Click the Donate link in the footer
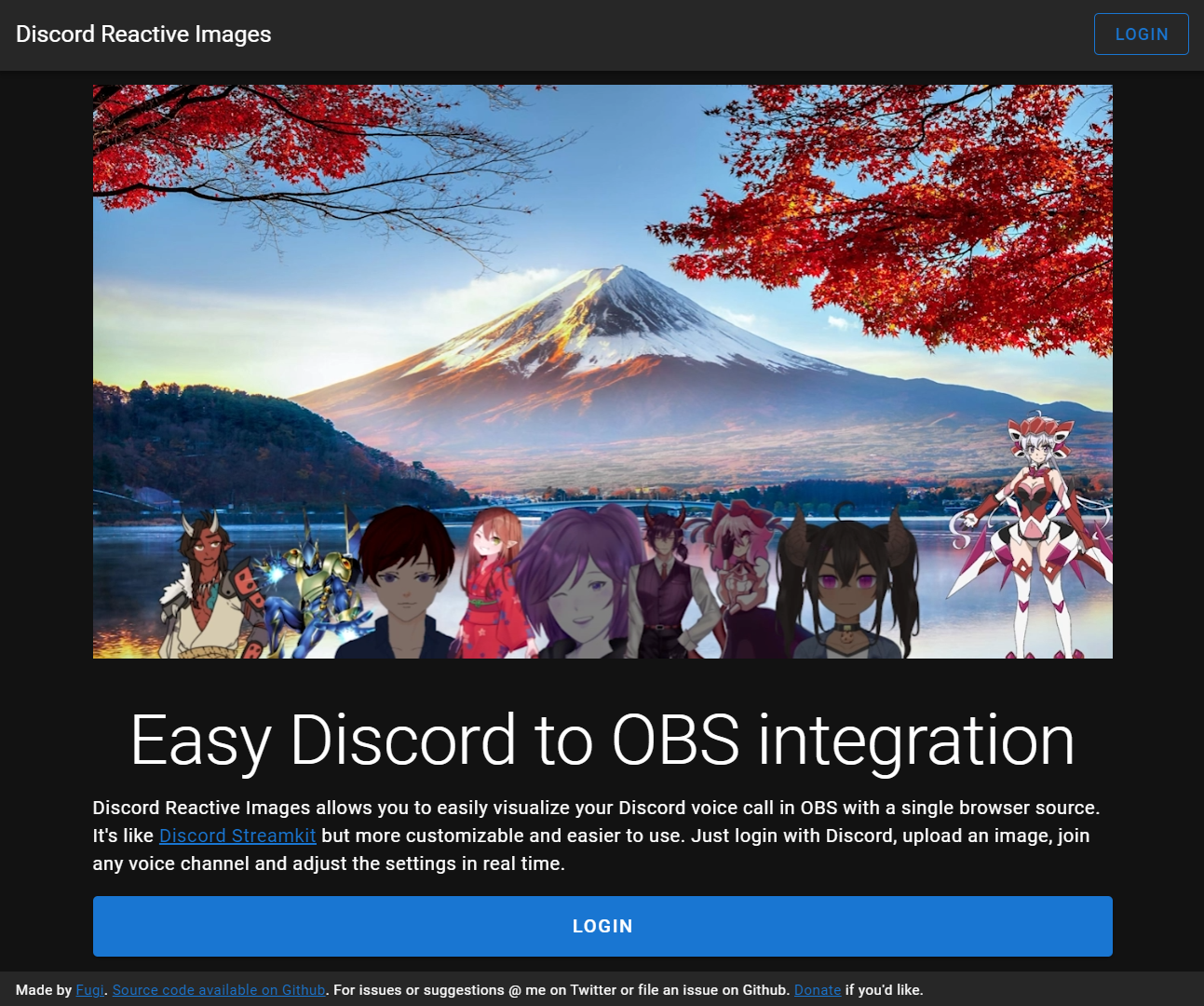Screen dimensions: 1204x1006 point(817,990)
